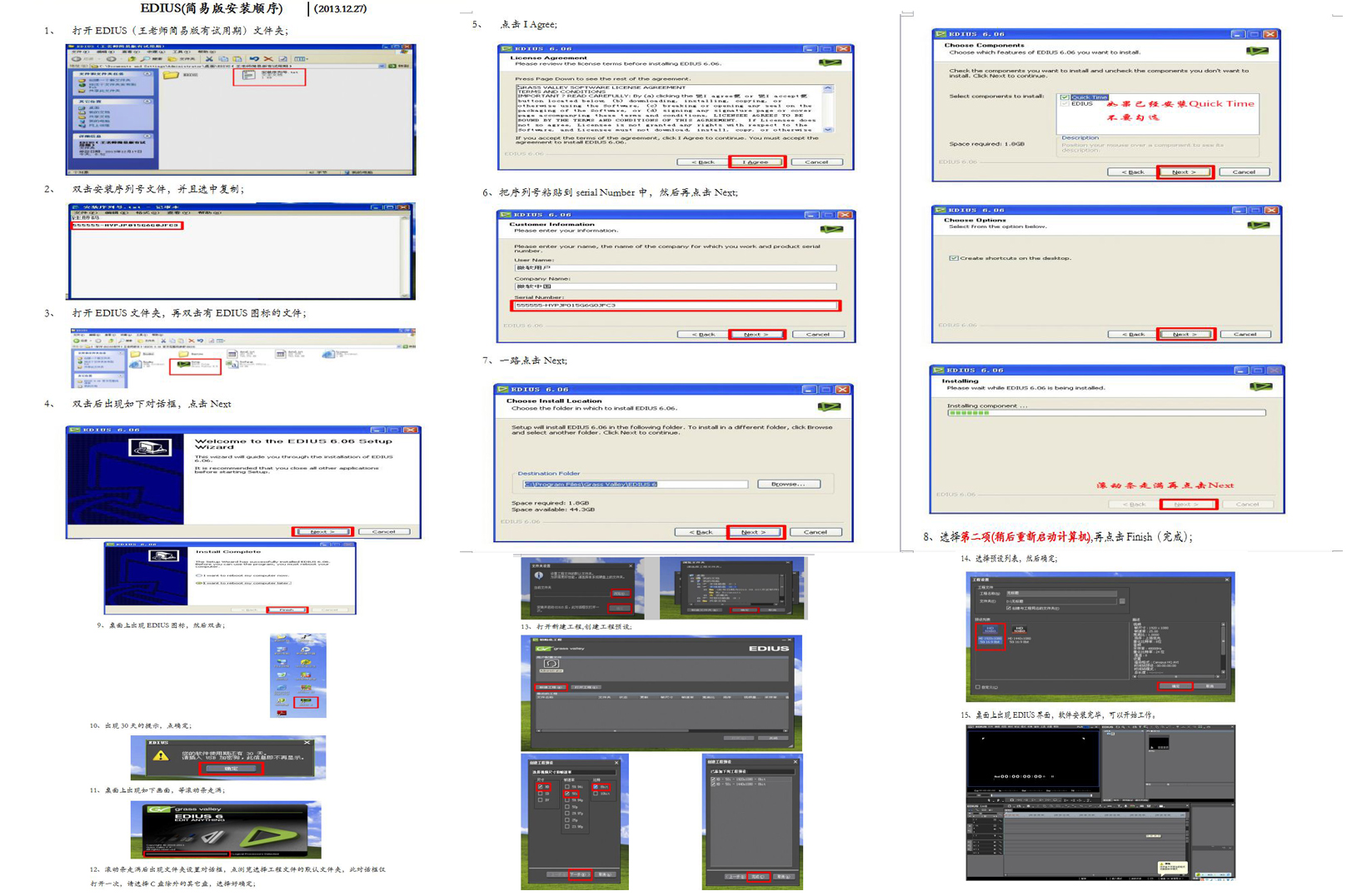1352x896 pixels.
Task: Click the Company Name field
Action: tap(676, 286)
